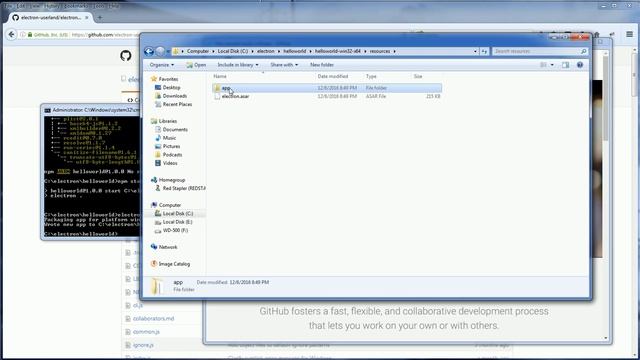Screen dimensions: 640x360
Task: Open Favorites star in navigation pane
Action: [x=154, y=79]
